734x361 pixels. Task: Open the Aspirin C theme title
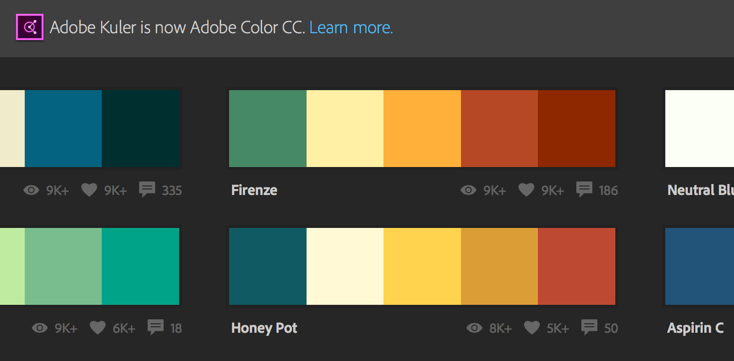pyautogui.click(x=695, y=328)
